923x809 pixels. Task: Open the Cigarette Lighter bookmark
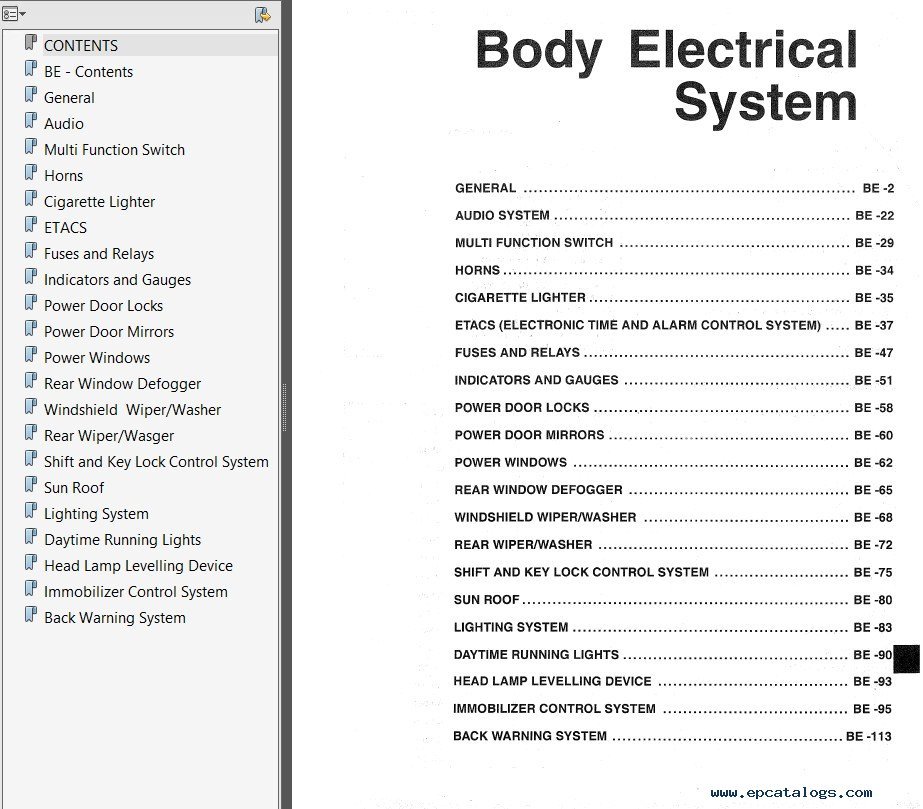[99, 201]
